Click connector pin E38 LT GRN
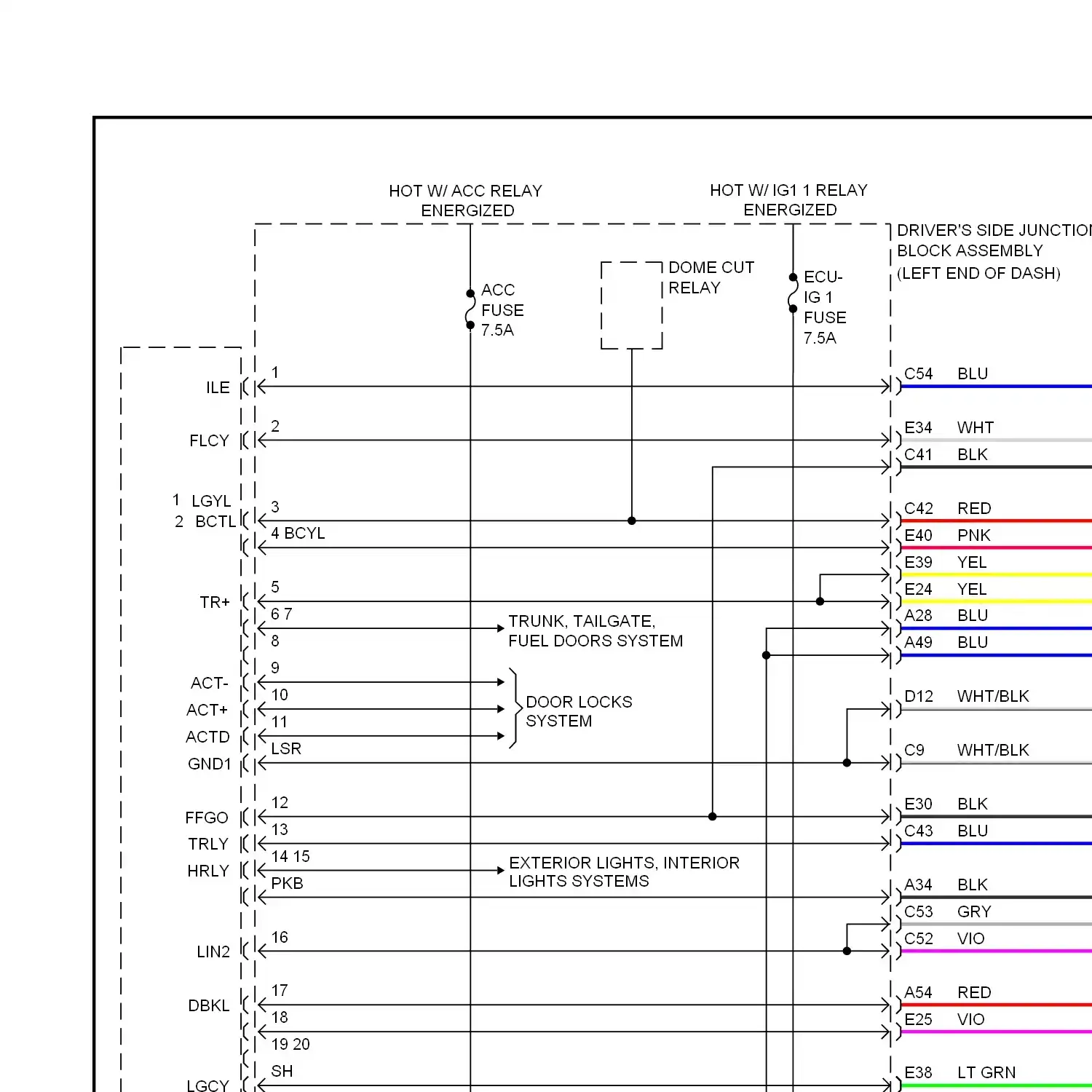Viewport: 1092px width, 1092px height. pyautogui.click(x=960, y=1072)
